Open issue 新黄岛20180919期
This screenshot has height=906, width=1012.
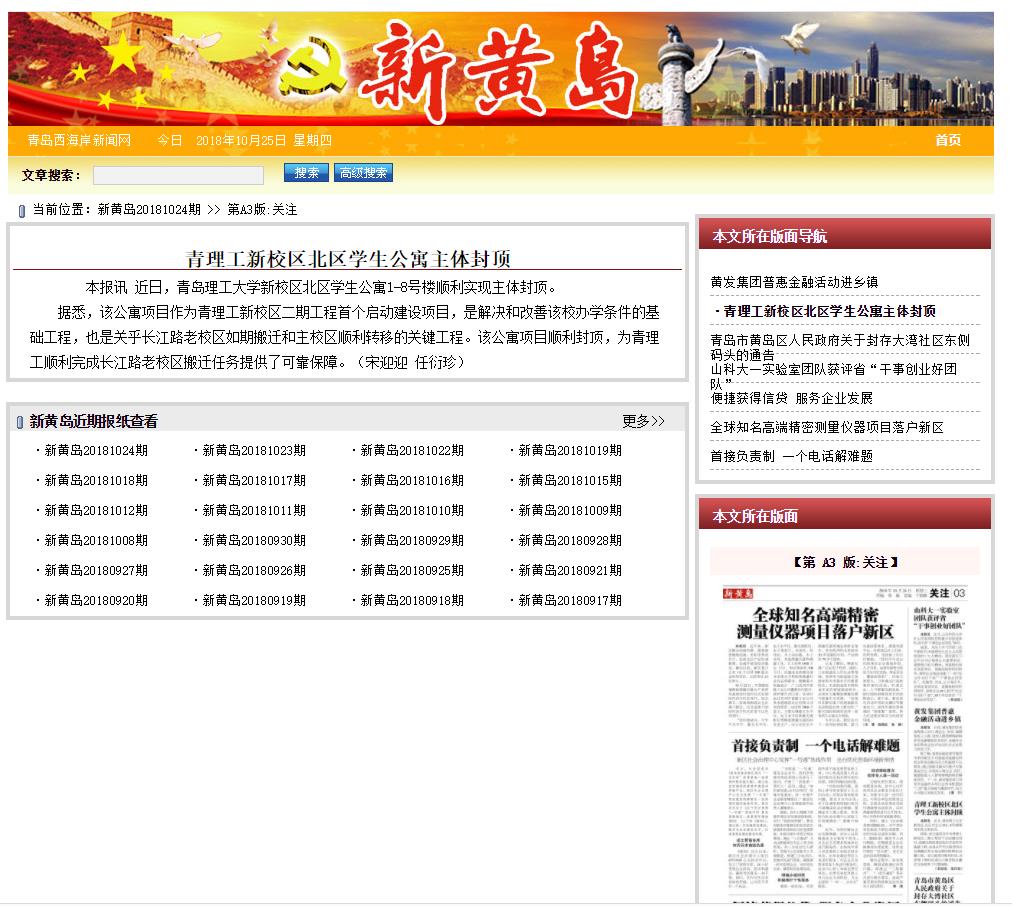(x=254, y=601)
